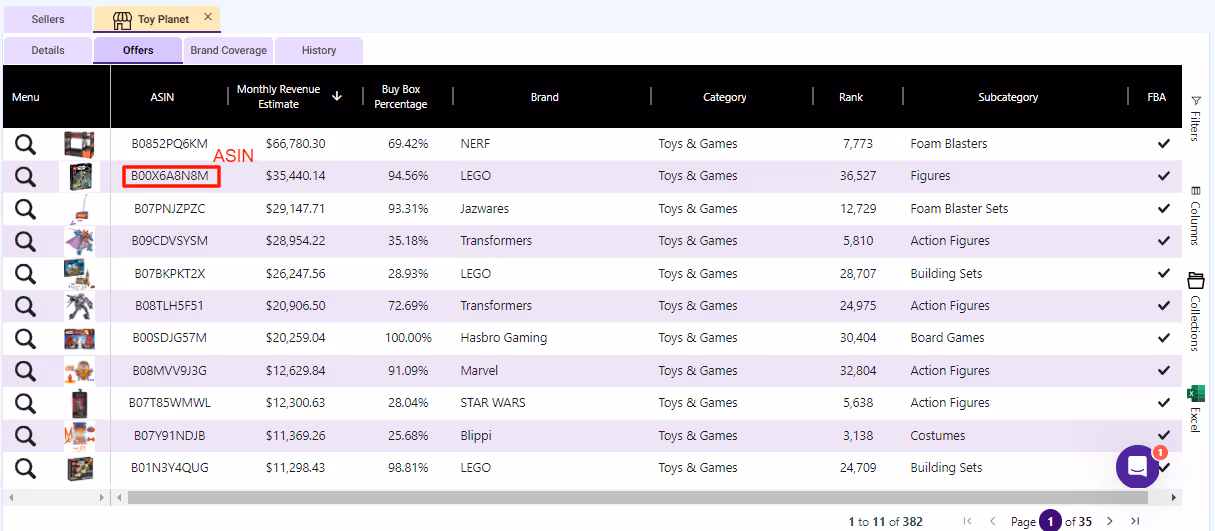This screenshot has width=1215, height=531.
Task: Click the pinned column scrollbar right arrow
Action: coord(101,497)
